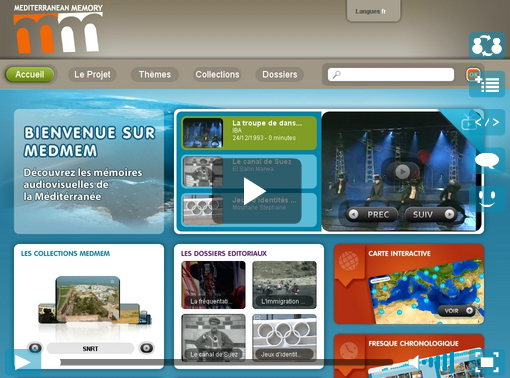Viewport: 510px width, 378px height.
Task: Go to next collection after SNRT
Action: click(x=146, y=348)
